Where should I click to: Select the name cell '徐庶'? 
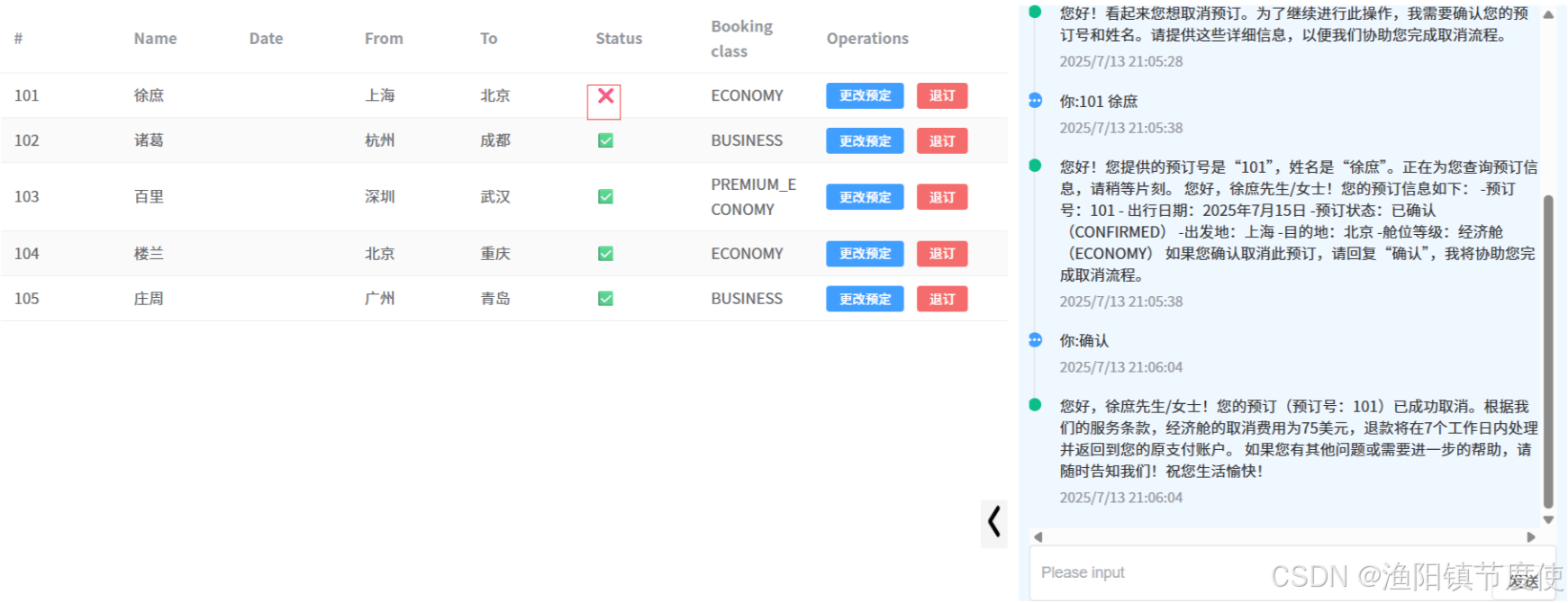click(149, 95)
